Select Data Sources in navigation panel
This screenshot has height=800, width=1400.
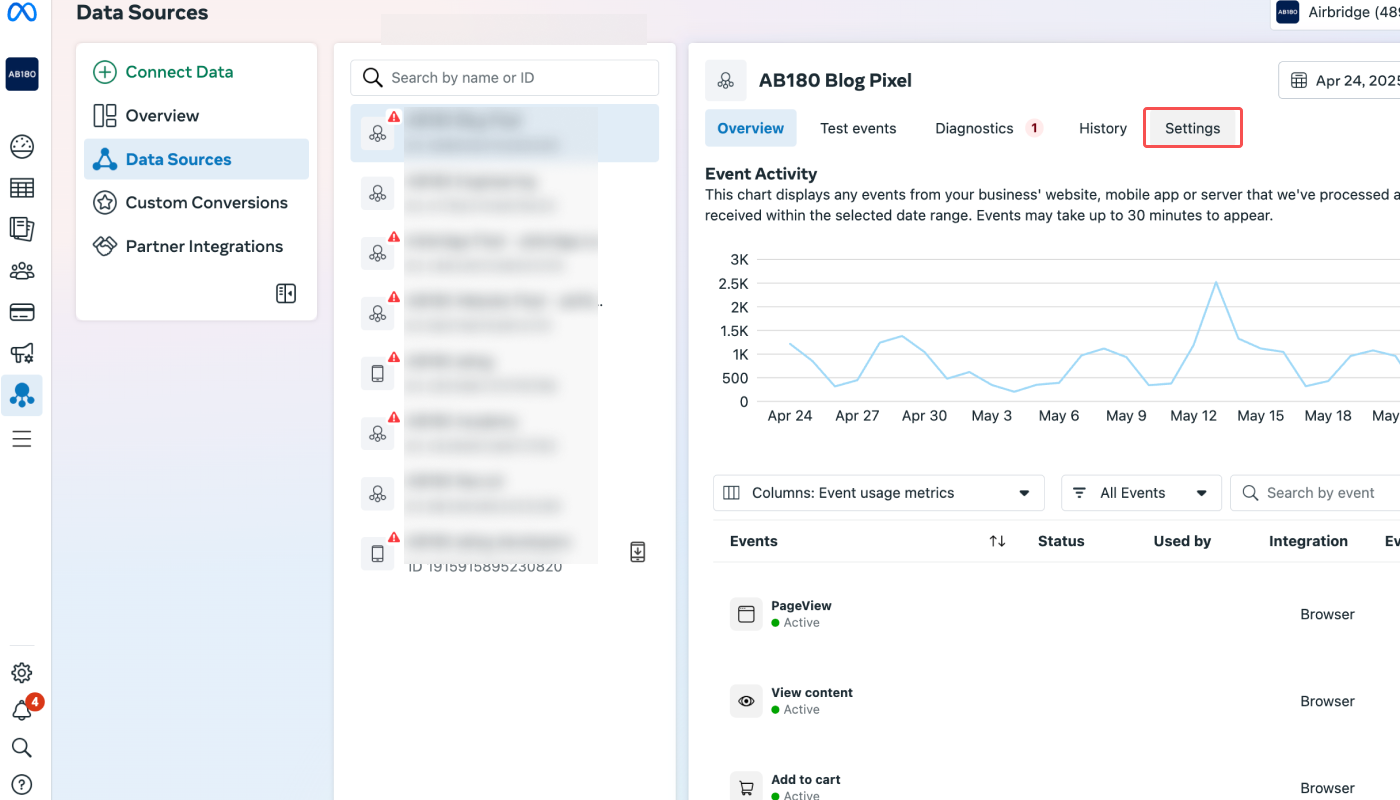(x=196, y=159)
